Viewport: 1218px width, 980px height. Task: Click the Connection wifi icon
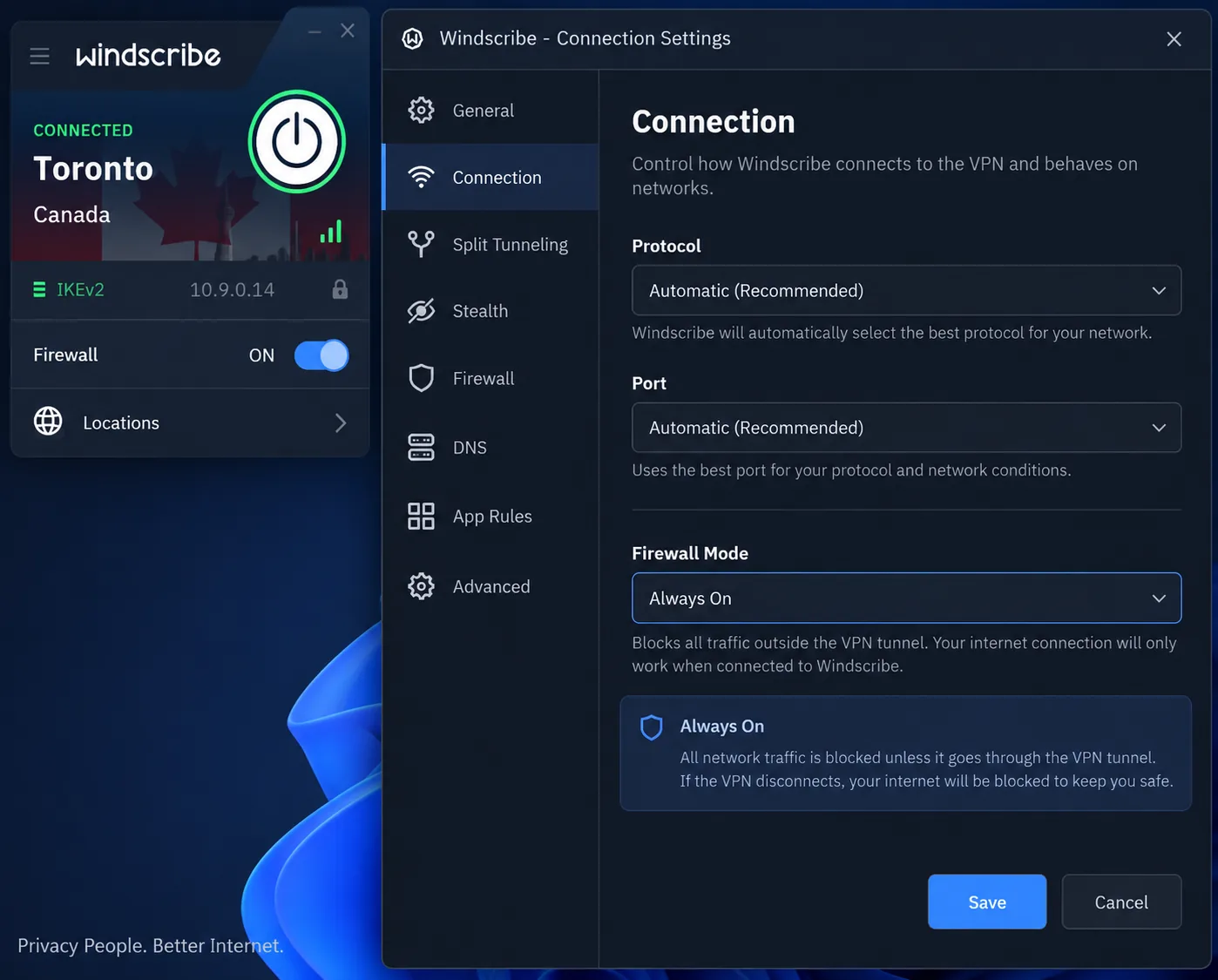(421, 177)
